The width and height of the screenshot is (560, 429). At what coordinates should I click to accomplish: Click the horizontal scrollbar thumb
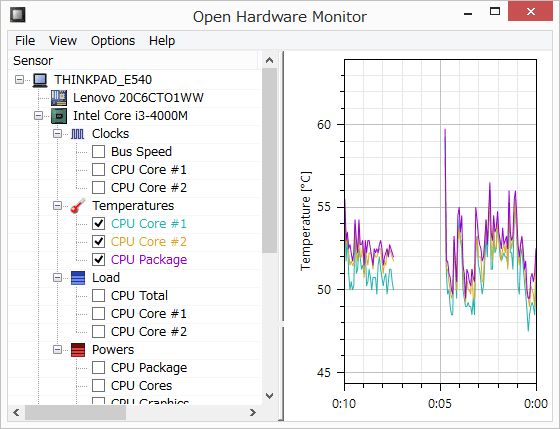75,413
